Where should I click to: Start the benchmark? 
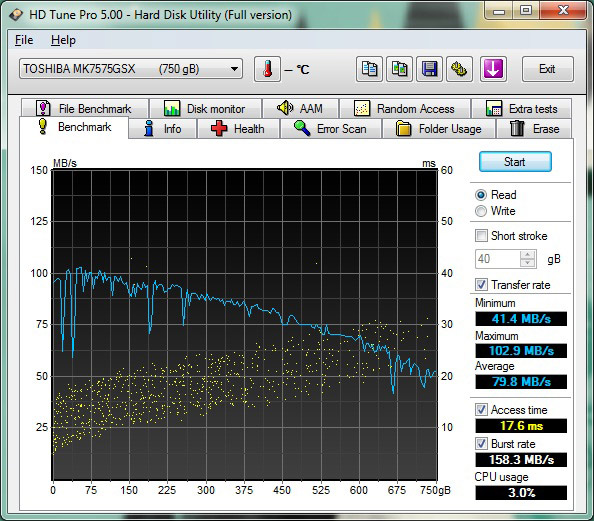coord(515,162)
